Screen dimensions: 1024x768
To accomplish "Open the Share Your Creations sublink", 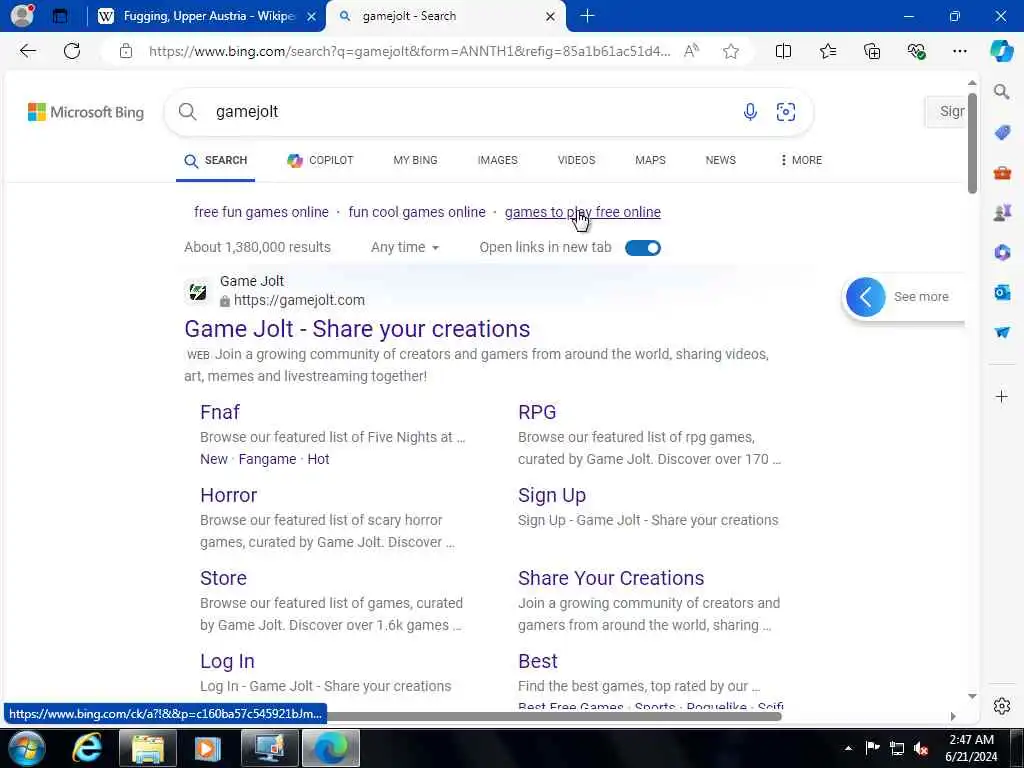I will [611, 578].
